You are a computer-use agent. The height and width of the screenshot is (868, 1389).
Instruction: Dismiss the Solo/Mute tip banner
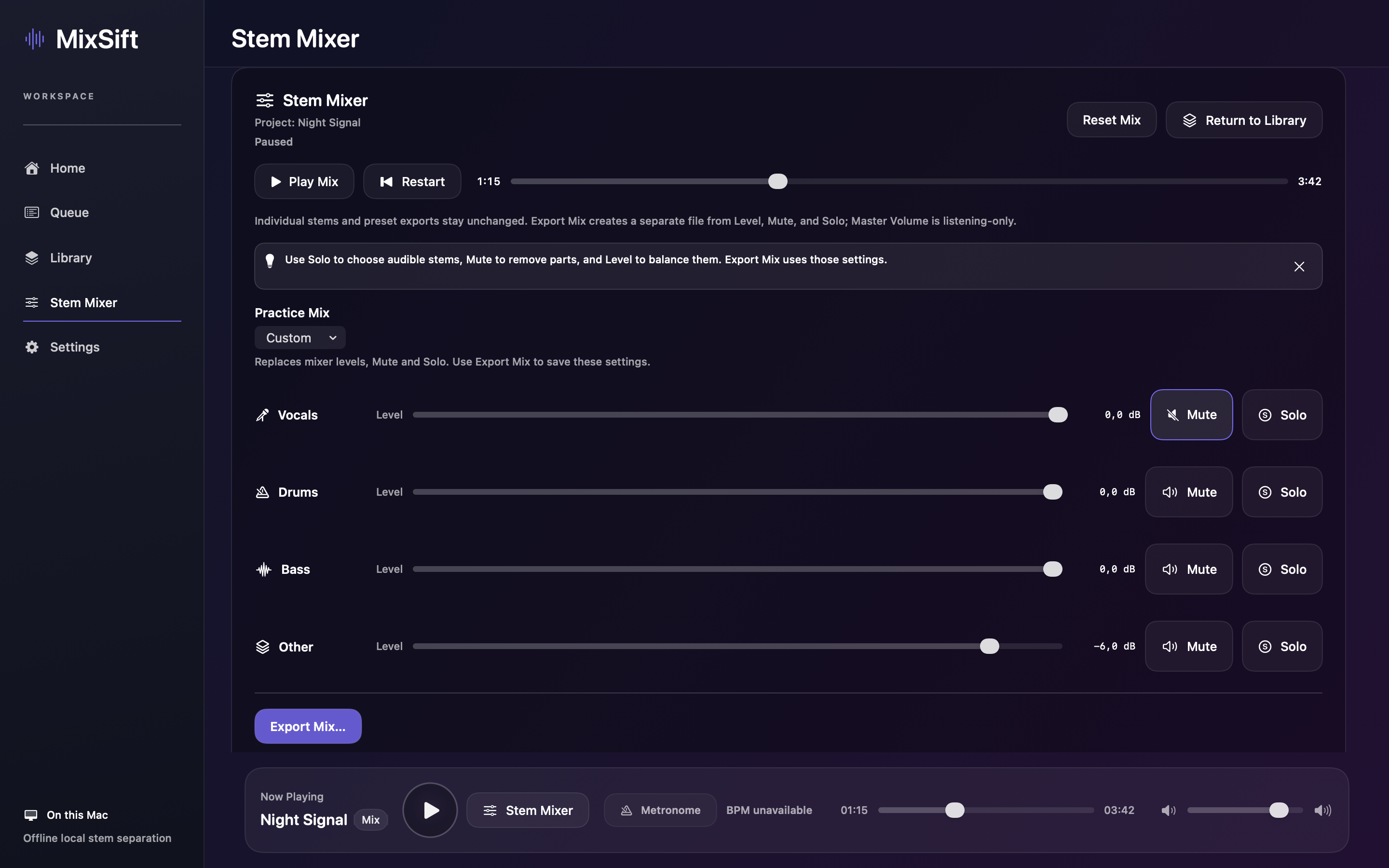(x=1299, y=266)
